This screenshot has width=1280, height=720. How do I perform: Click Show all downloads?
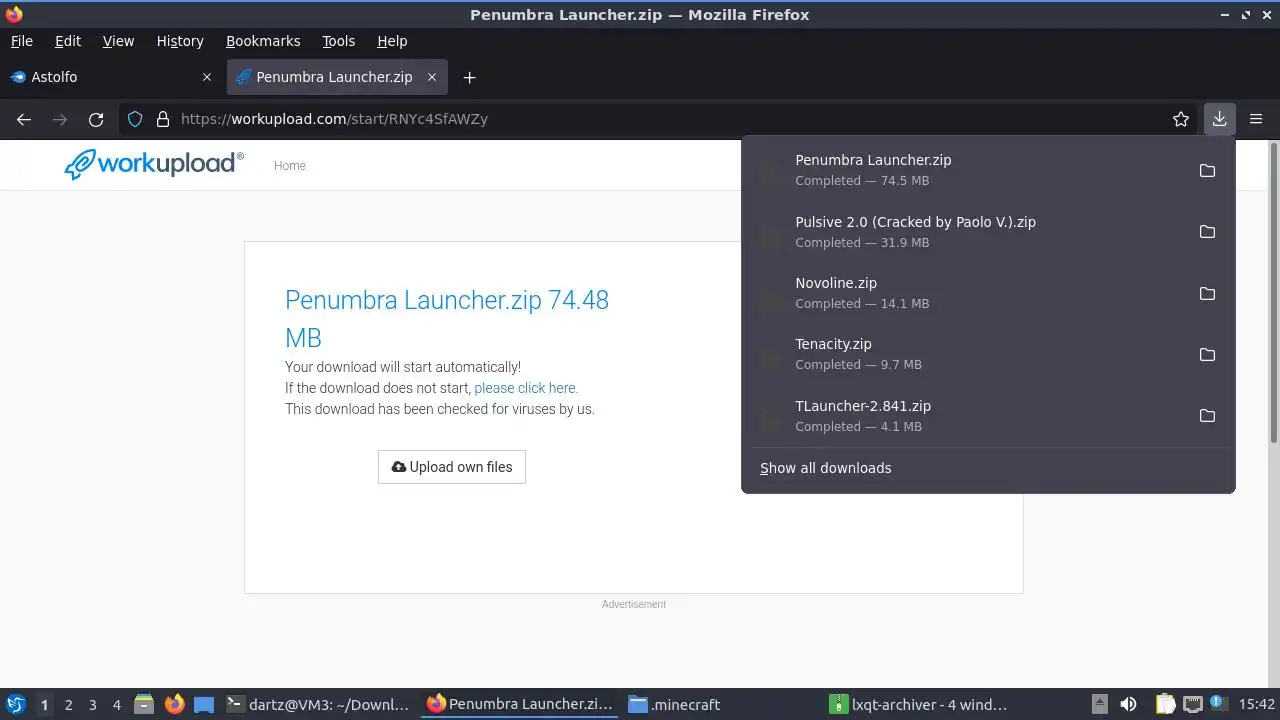pyautogui.click(x=826, y=468)
